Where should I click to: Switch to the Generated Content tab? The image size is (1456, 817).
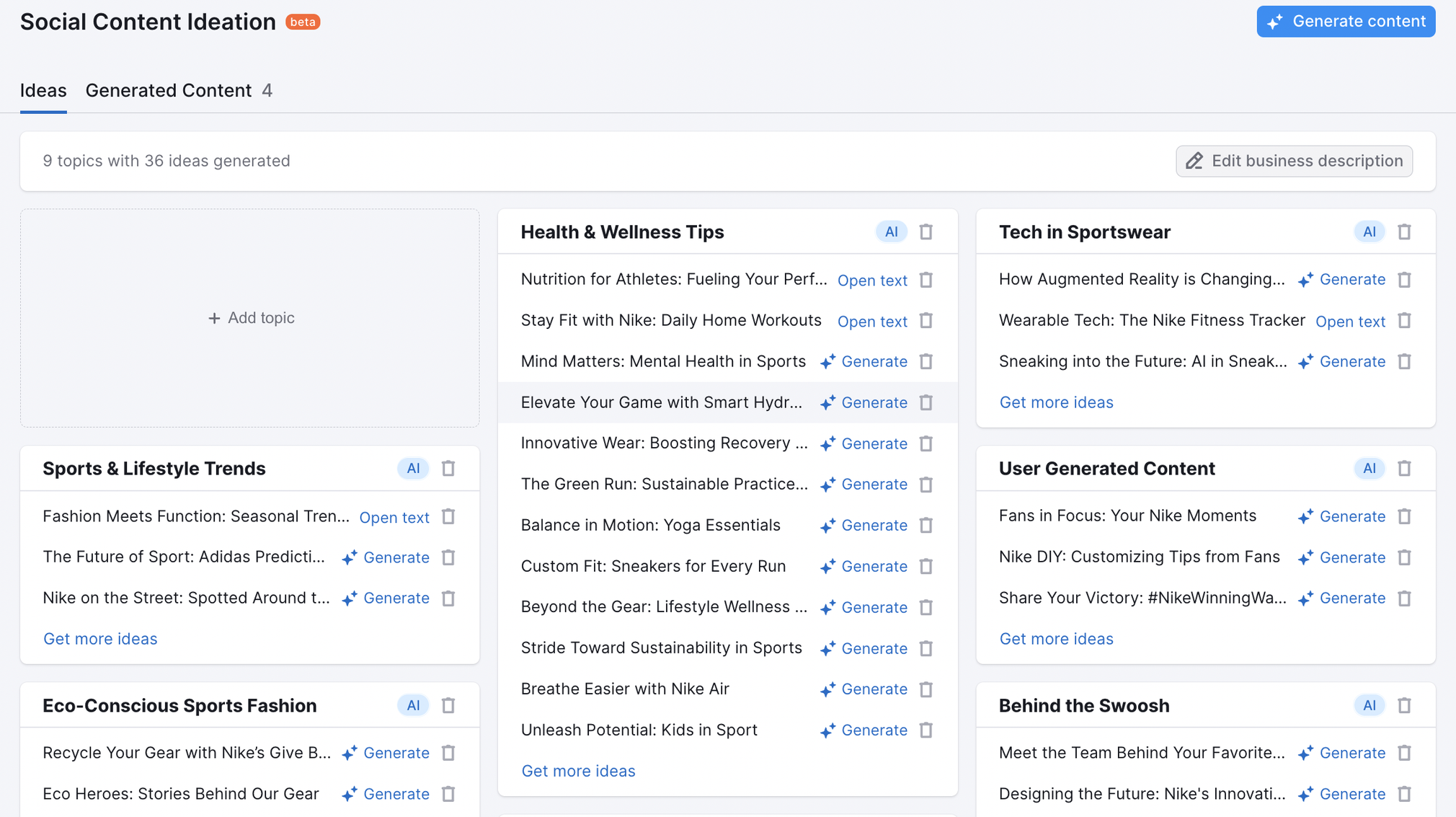click(x=179, y=90)
